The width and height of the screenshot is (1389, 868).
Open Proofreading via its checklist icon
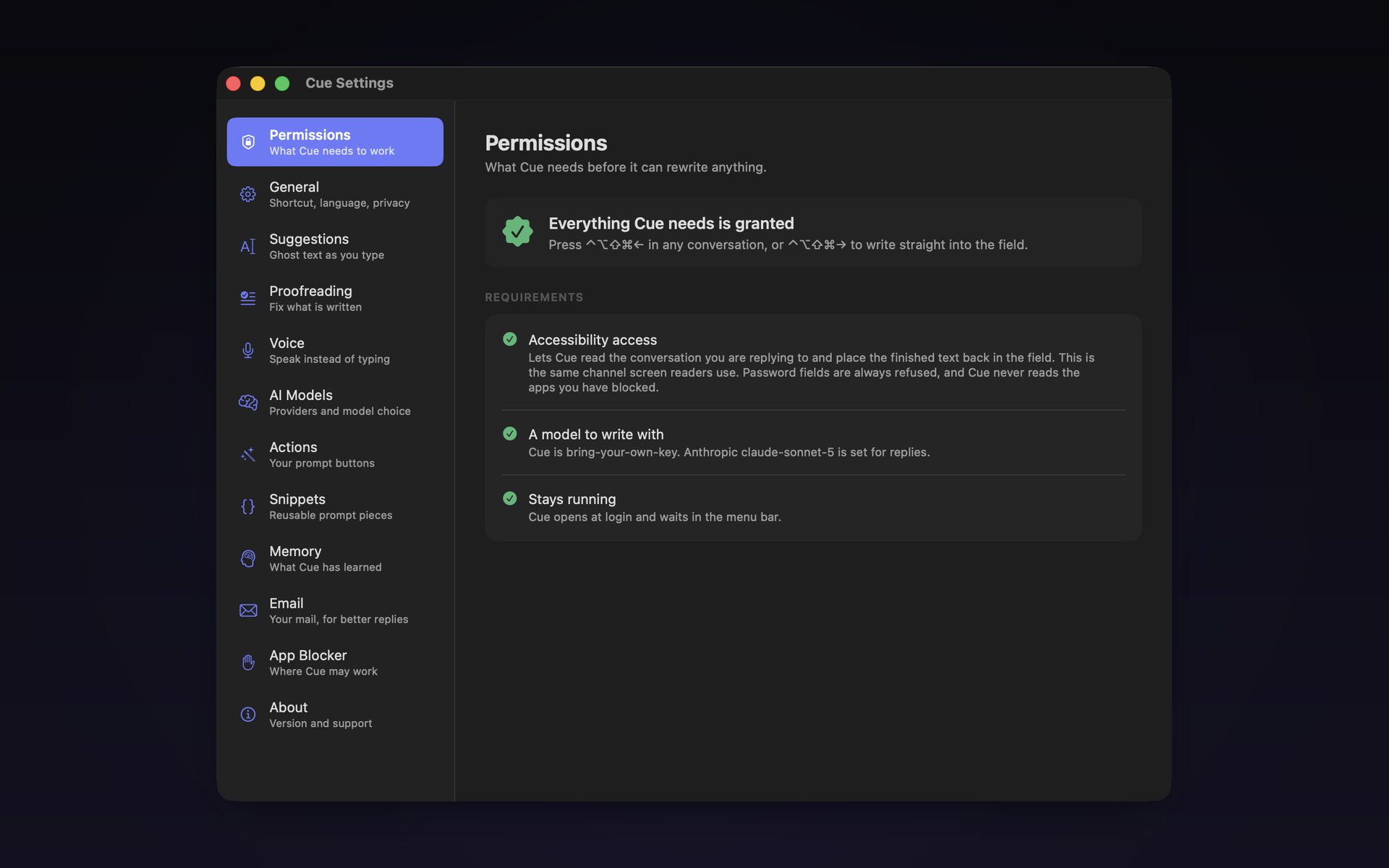click(247, 298)
